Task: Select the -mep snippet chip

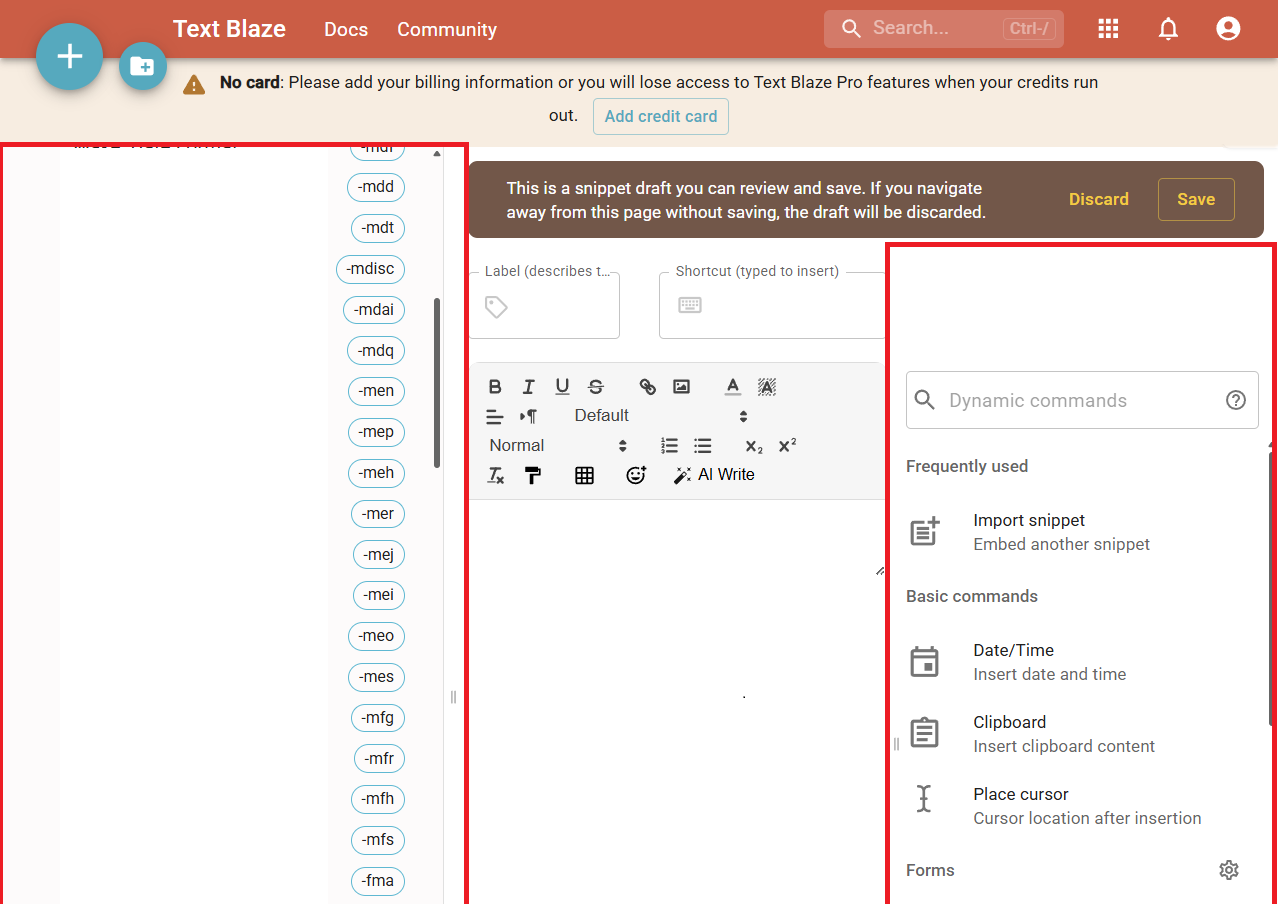Action: coord(377,432)
